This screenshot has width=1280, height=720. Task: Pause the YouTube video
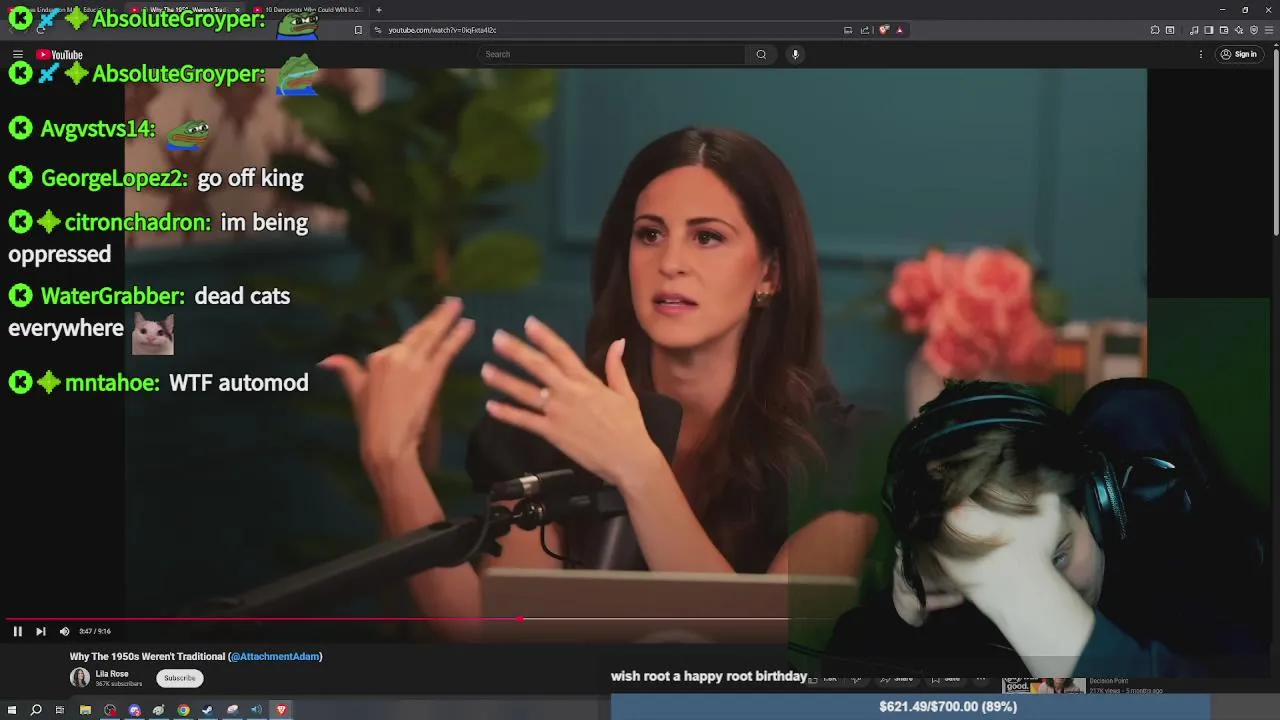17,631
